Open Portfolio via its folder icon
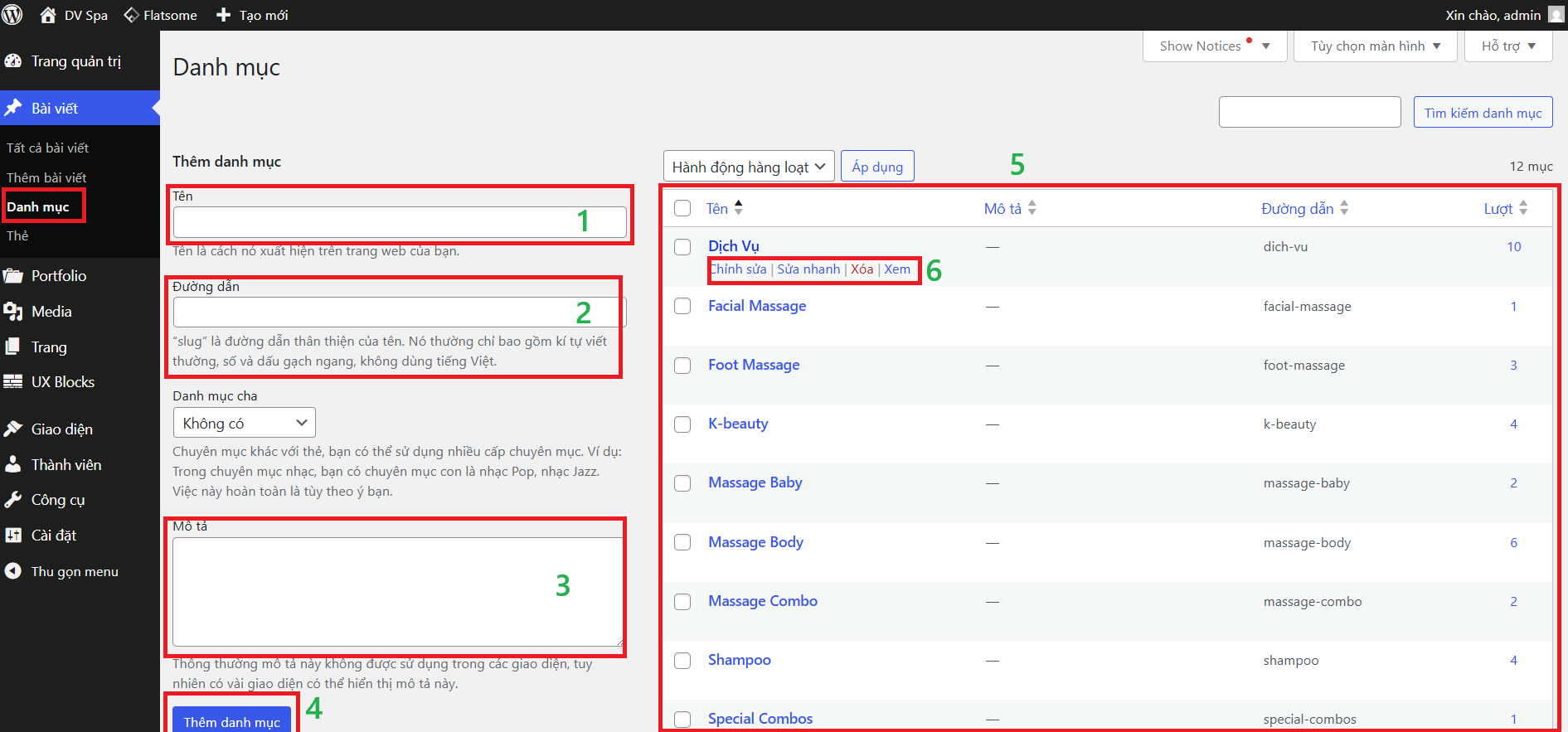1568x732 pixels. 13,276
